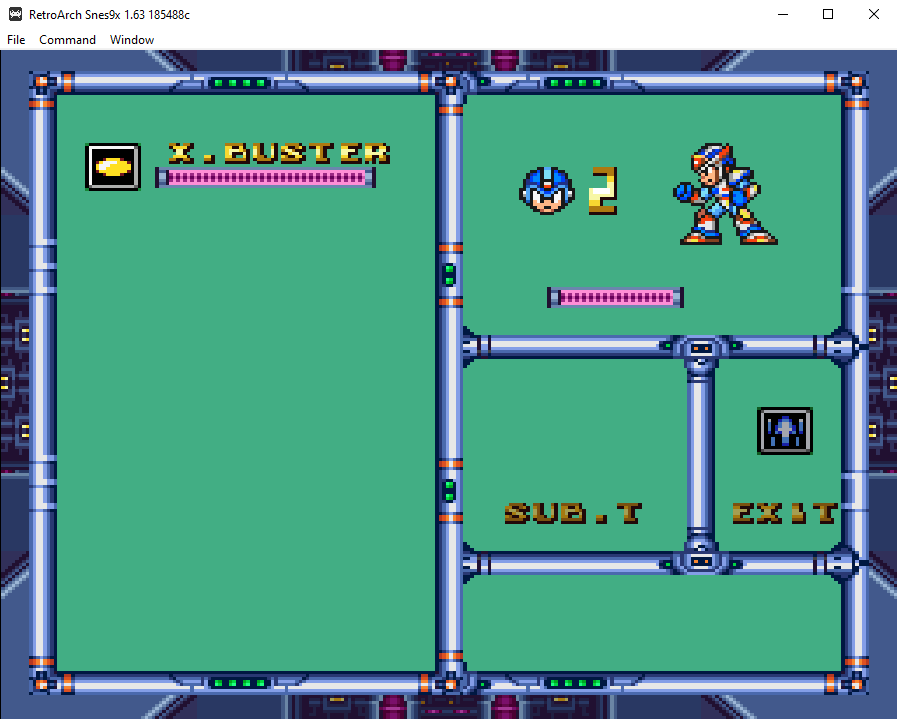The height and width of the screenshot is (719, 897).
Task: Click the lives counter number 2
Action: point(603,190)
